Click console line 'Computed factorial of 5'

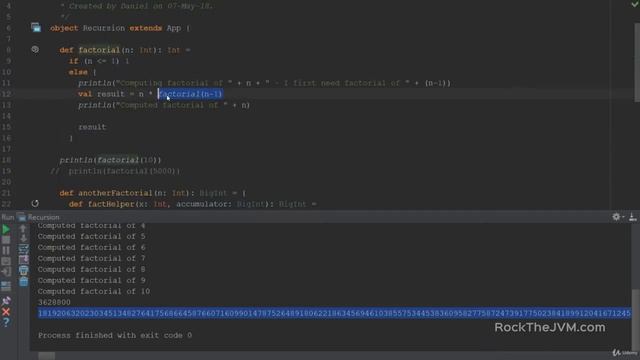click(x=91, y=236)
